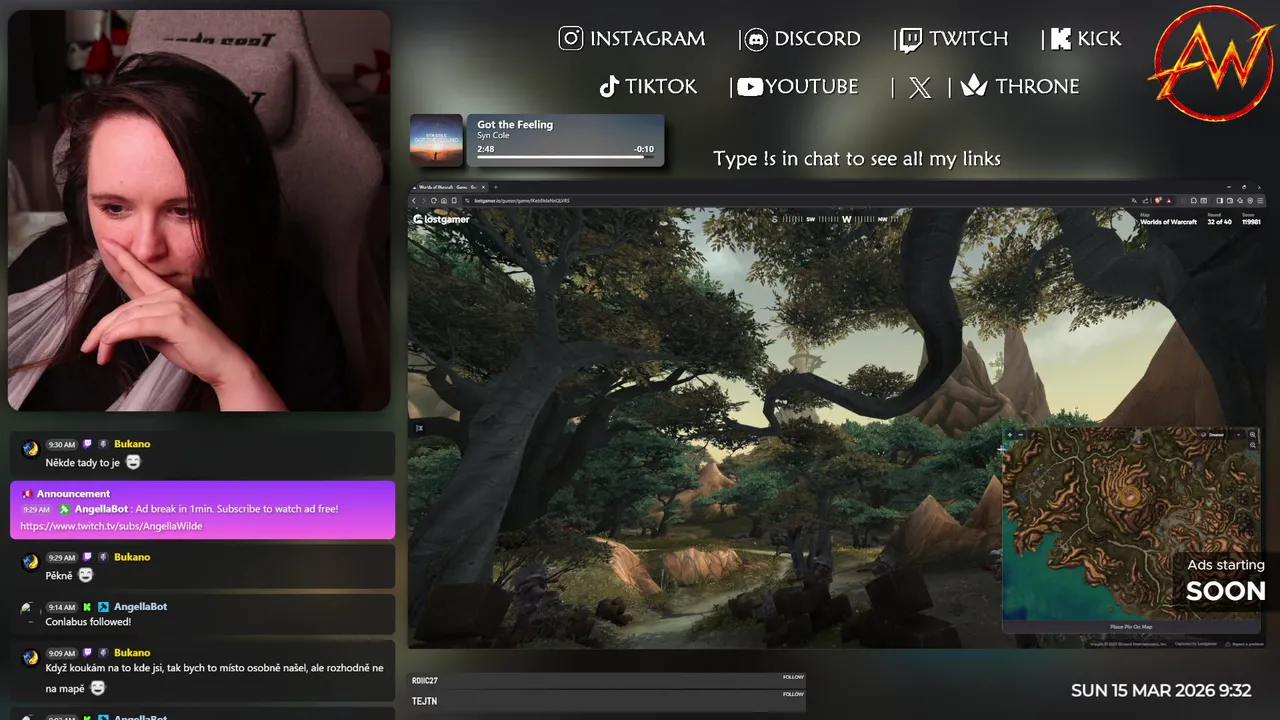This screenshot has height=720, width=1280.
Task: Click the Throne crown icon
Action: click(974, 86)
